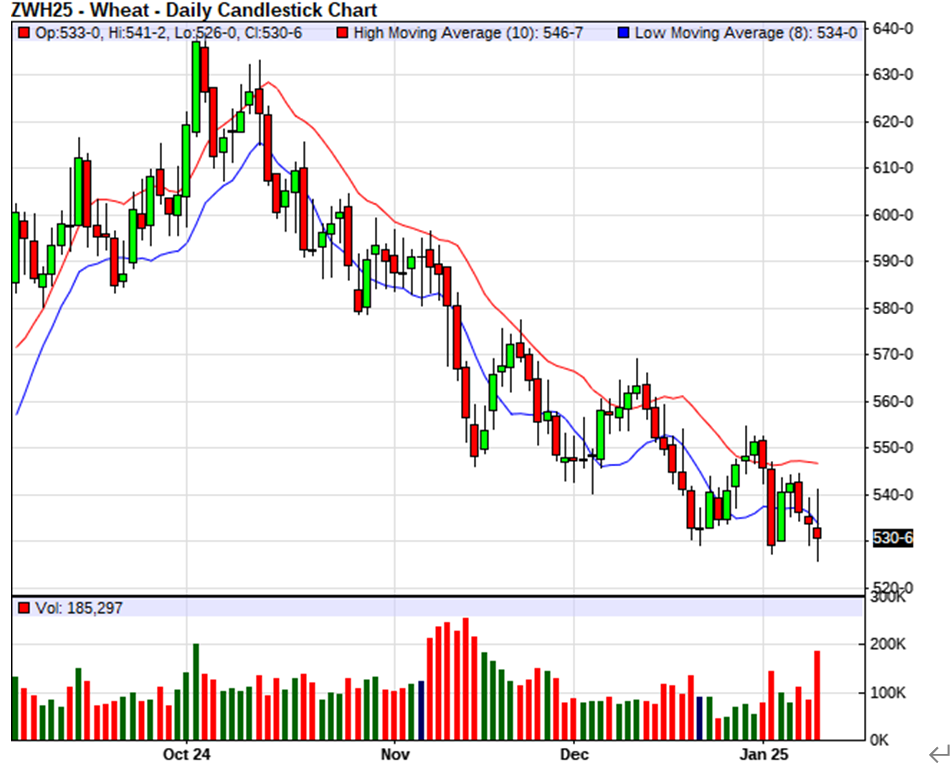Click the paragraph return arrow icon

pos(937,753)
